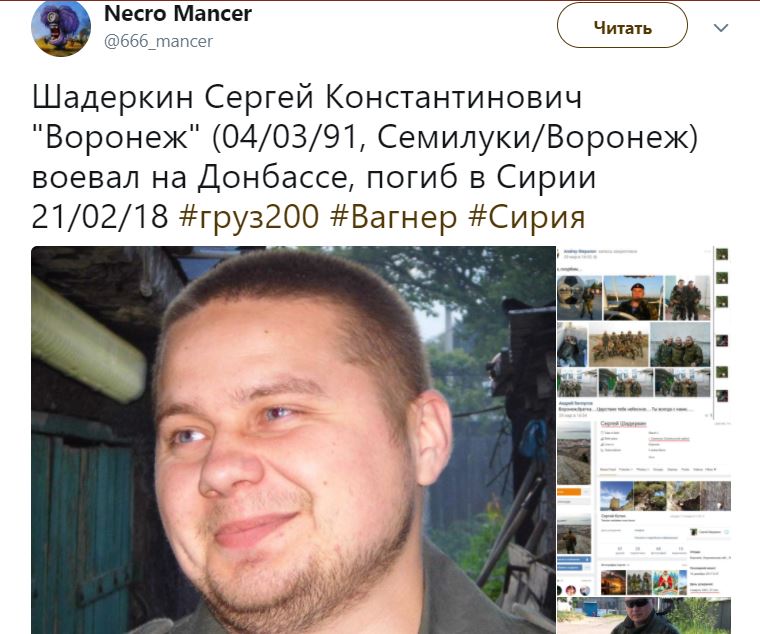Open the #Вагнер hashtag
The width and height of the screenshot is (760, 634).
[x=394, y=217]
